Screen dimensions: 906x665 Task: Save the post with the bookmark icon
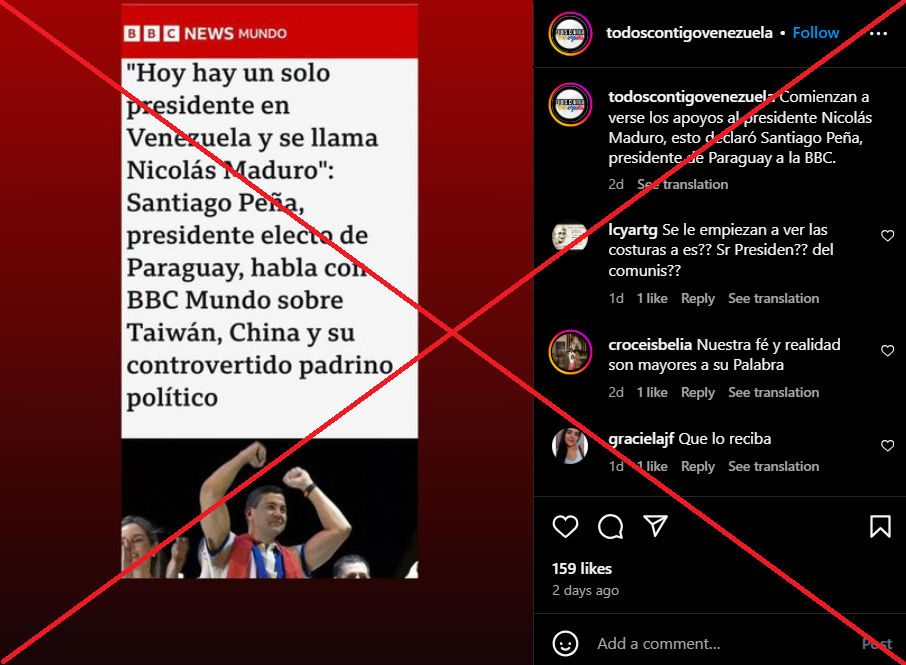880,526
